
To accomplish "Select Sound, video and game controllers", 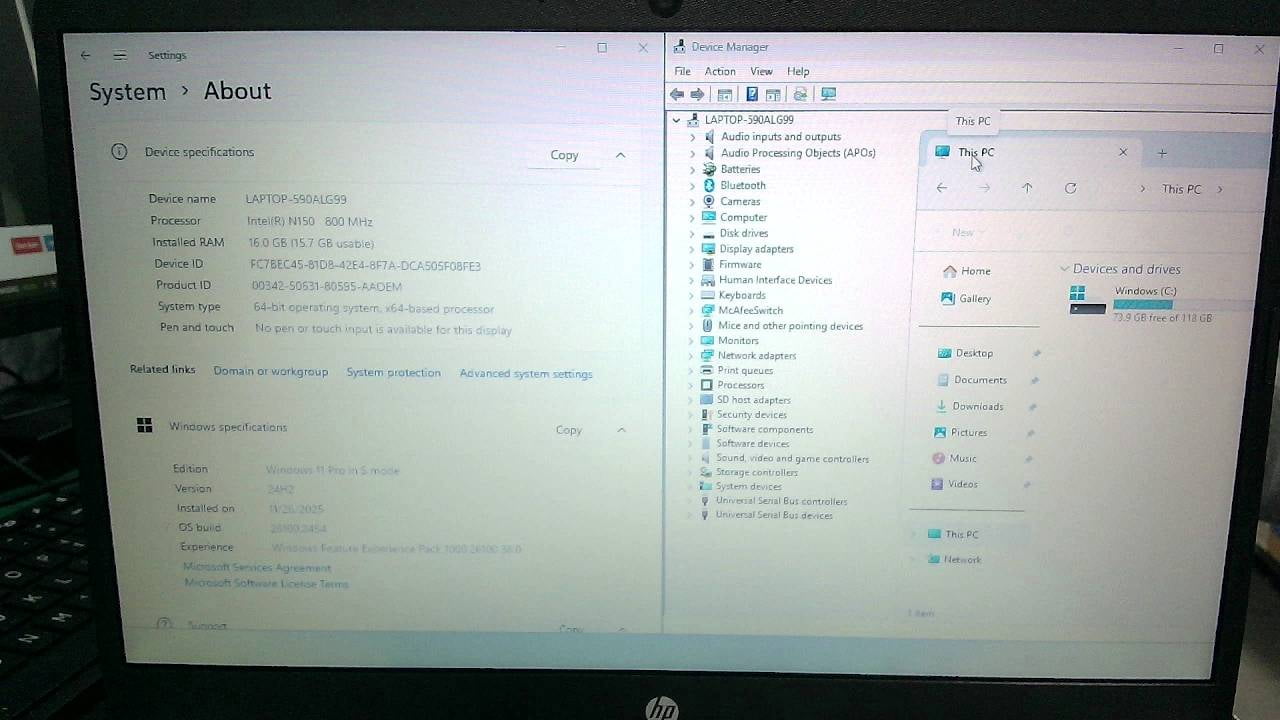I will pyautogui.click(x=792, y=459).
